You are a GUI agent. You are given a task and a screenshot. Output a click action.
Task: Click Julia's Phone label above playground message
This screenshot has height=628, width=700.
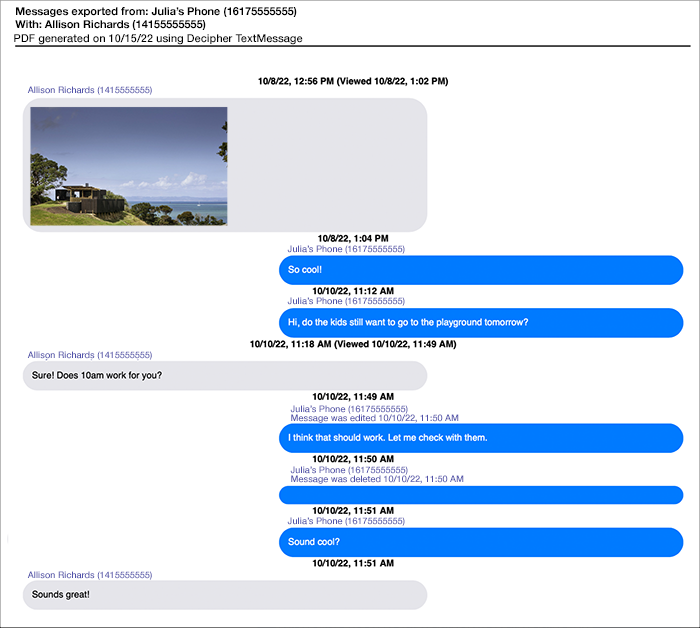pos(346,301)
